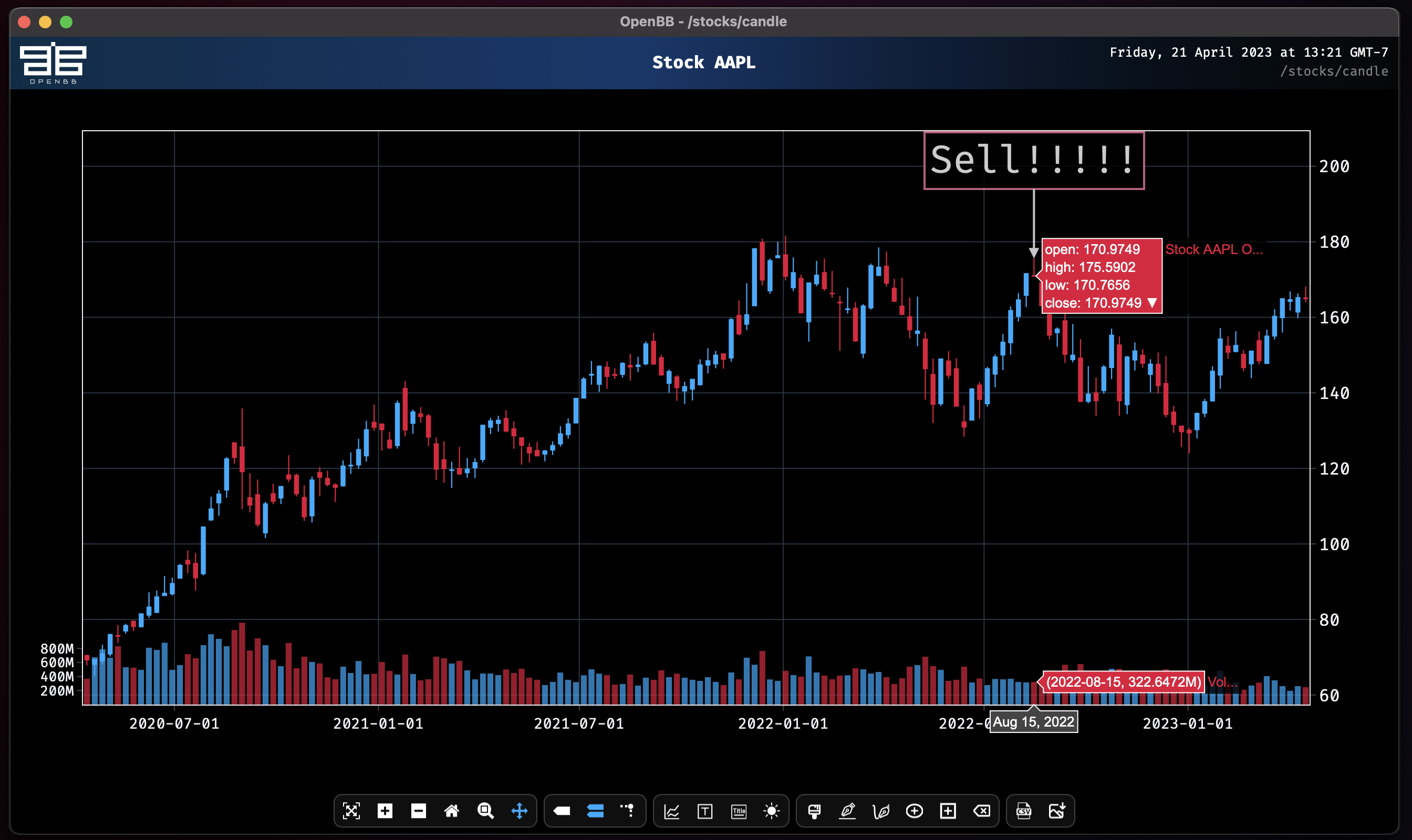The height and width of the screenshot is (840, 1412).
Task: Toggle spike lines icon
Action: [x=628, y=811]
